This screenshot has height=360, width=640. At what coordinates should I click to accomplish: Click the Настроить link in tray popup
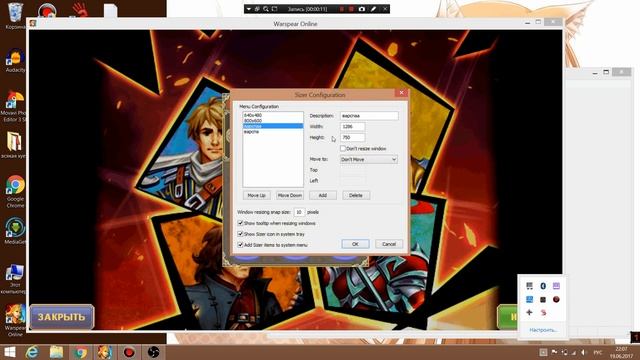tap(543, 330)
